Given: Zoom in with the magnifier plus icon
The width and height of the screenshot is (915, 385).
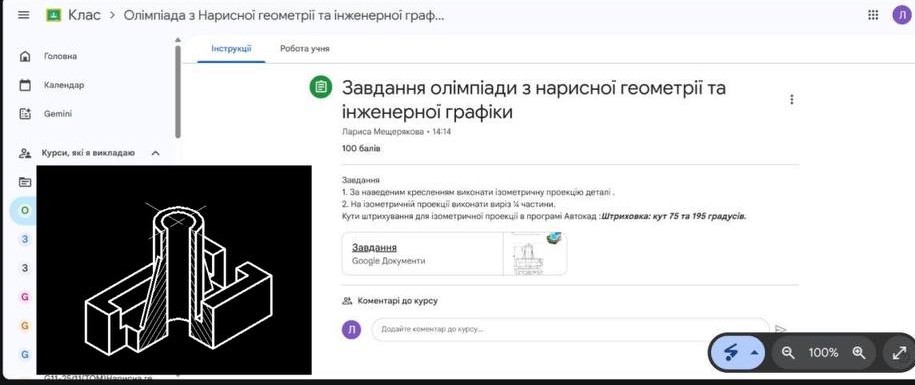Looking at the screenshot, I should point(858,352).
